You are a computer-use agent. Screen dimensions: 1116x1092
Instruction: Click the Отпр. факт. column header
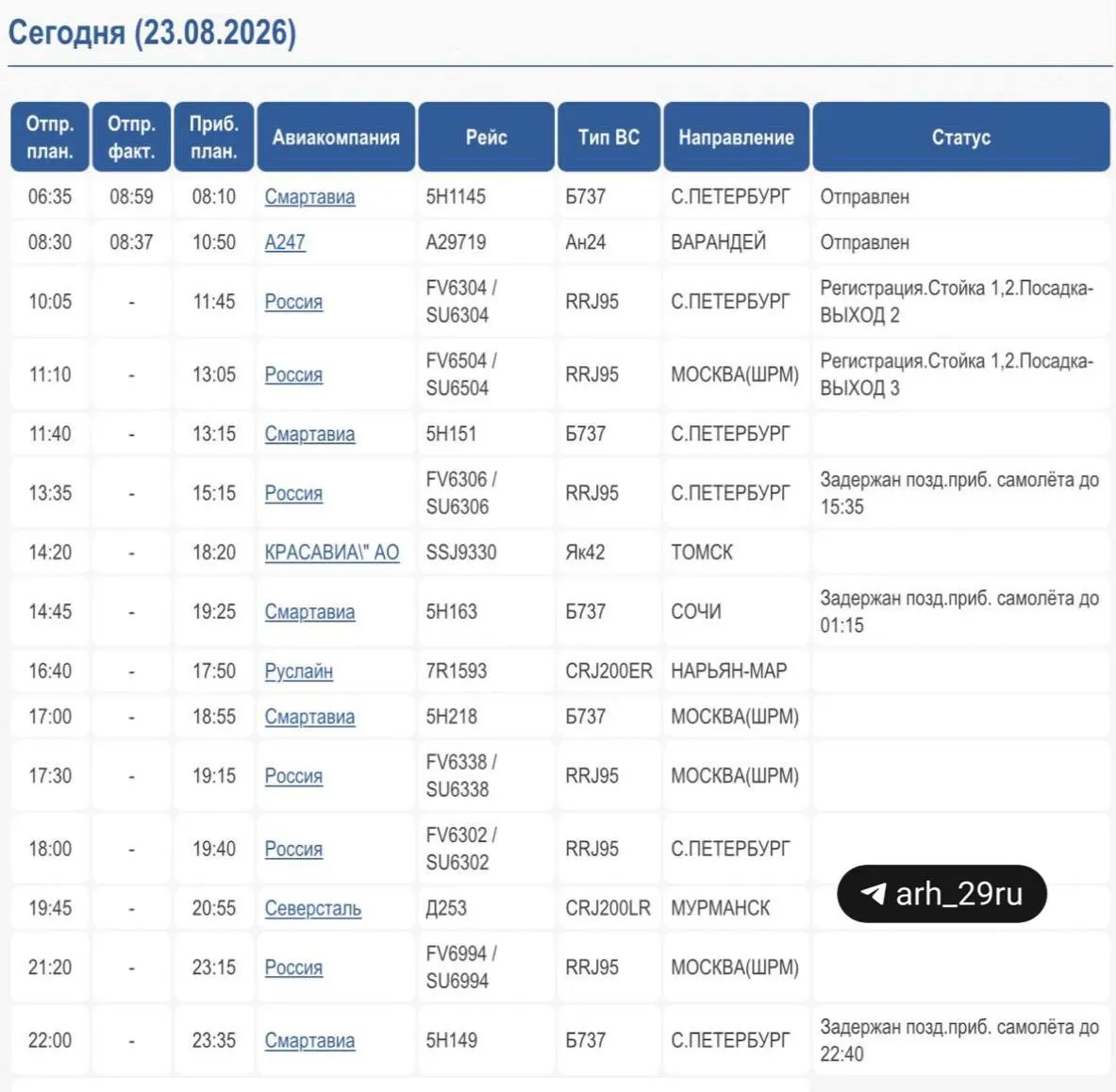[x=132, y=137]
